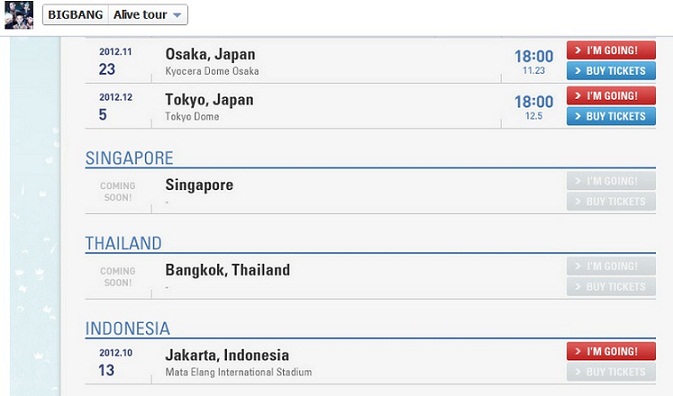Screen dimensions: 673x396
Task: Select the Bangkok, Thailand event title
Action: (x=227, y=270)
